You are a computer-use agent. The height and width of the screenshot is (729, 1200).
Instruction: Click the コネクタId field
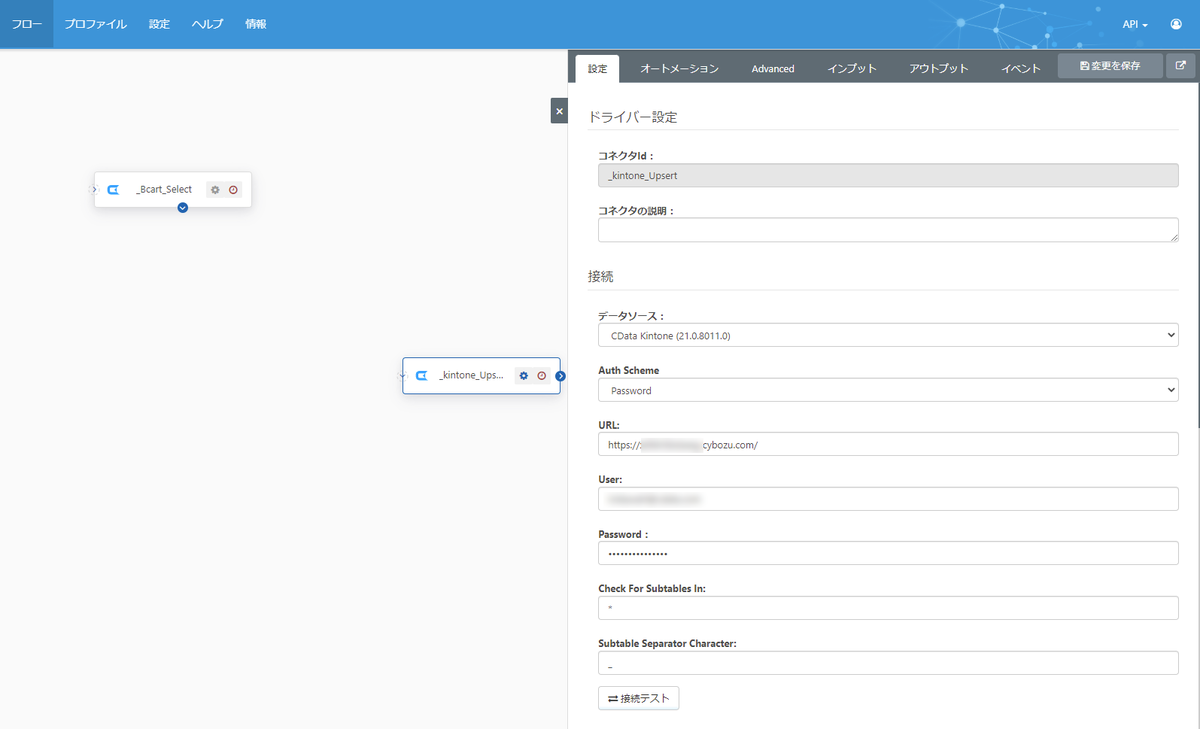coord(888,175)
